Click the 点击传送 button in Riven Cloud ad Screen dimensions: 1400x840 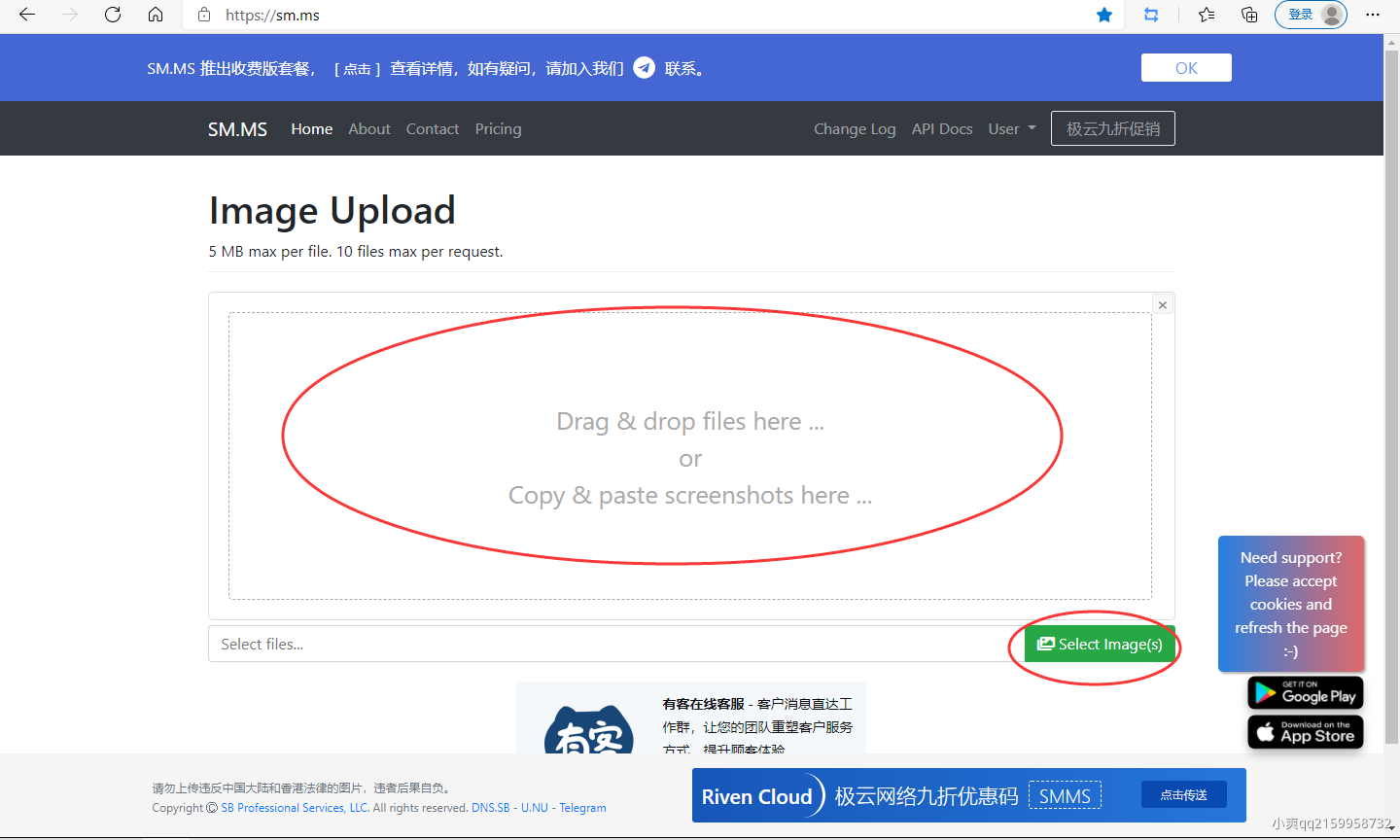pos(1183,795)
